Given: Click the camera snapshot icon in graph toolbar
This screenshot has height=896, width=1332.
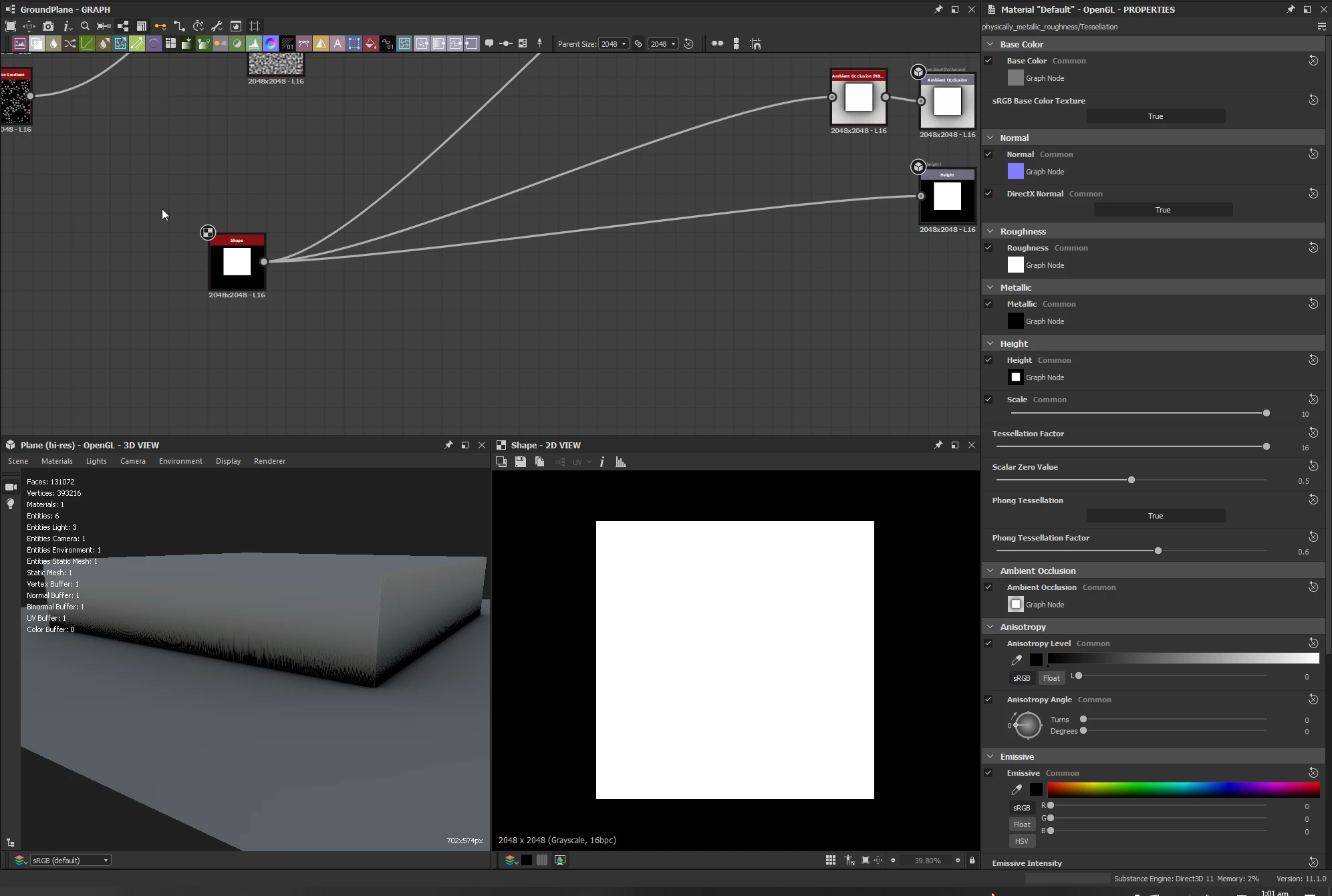Looking at the screenshot, I should [x=47, y=26].
